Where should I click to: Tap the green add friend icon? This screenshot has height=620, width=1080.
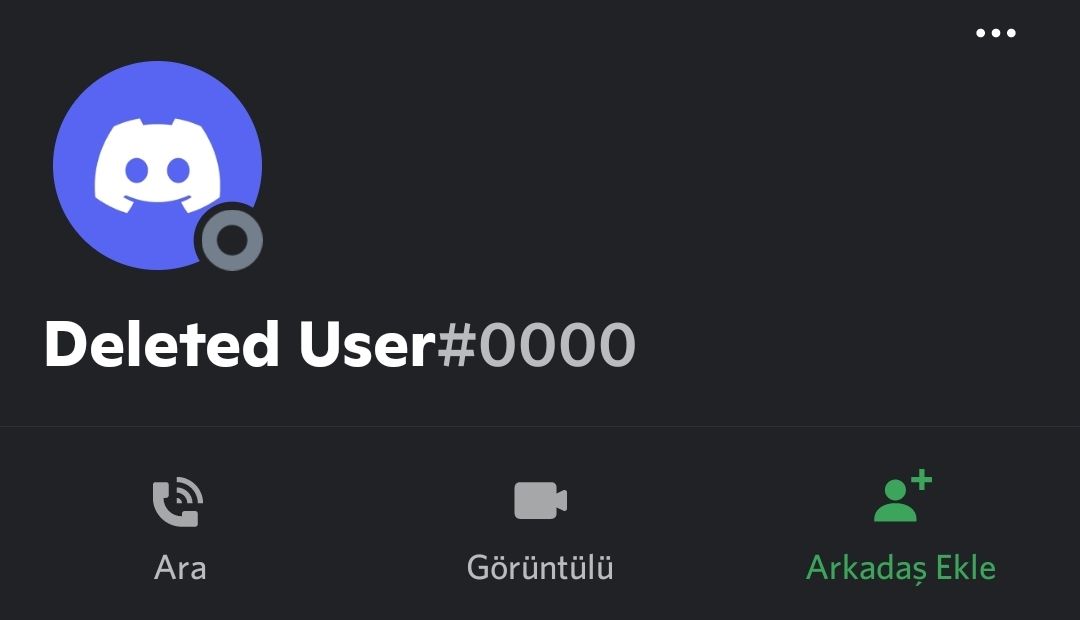tap(902, 496)
